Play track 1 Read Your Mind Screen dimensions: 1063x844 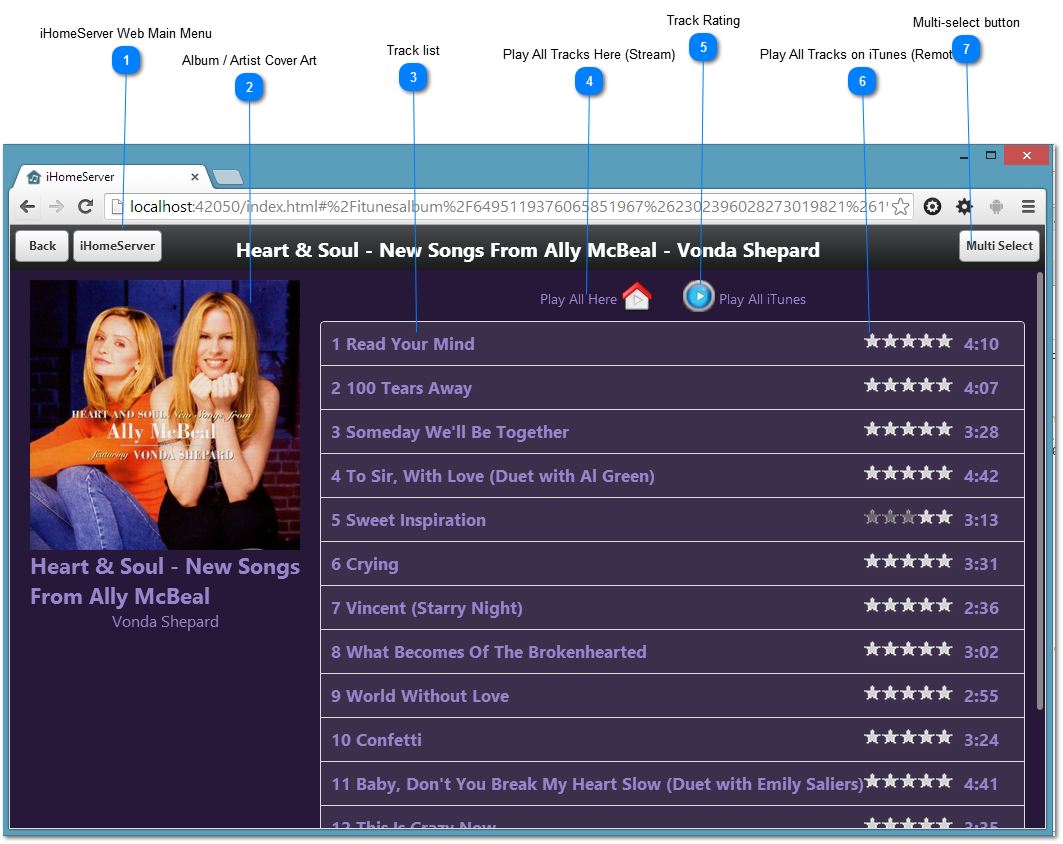(672, 344)
